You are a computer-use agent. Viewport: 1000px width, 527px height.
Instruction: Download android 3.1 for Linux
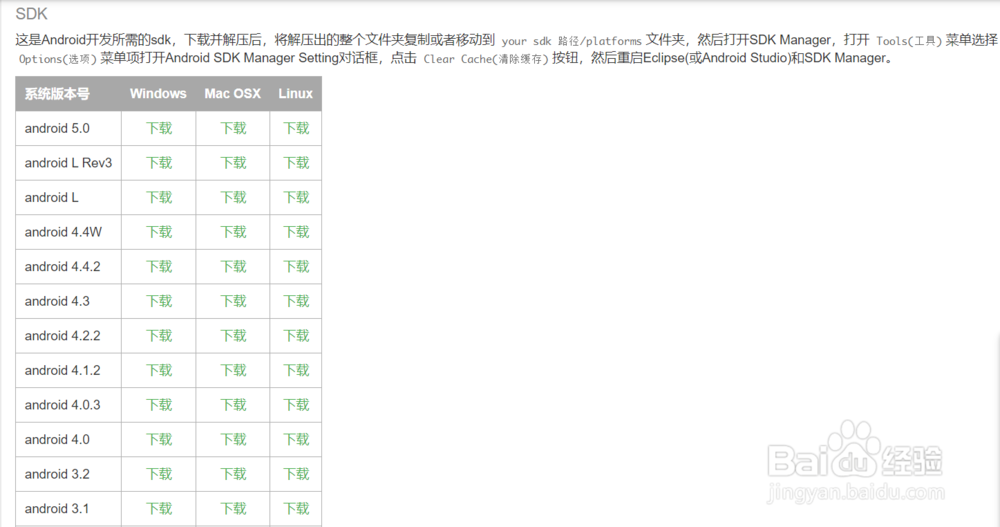point(296,507)
